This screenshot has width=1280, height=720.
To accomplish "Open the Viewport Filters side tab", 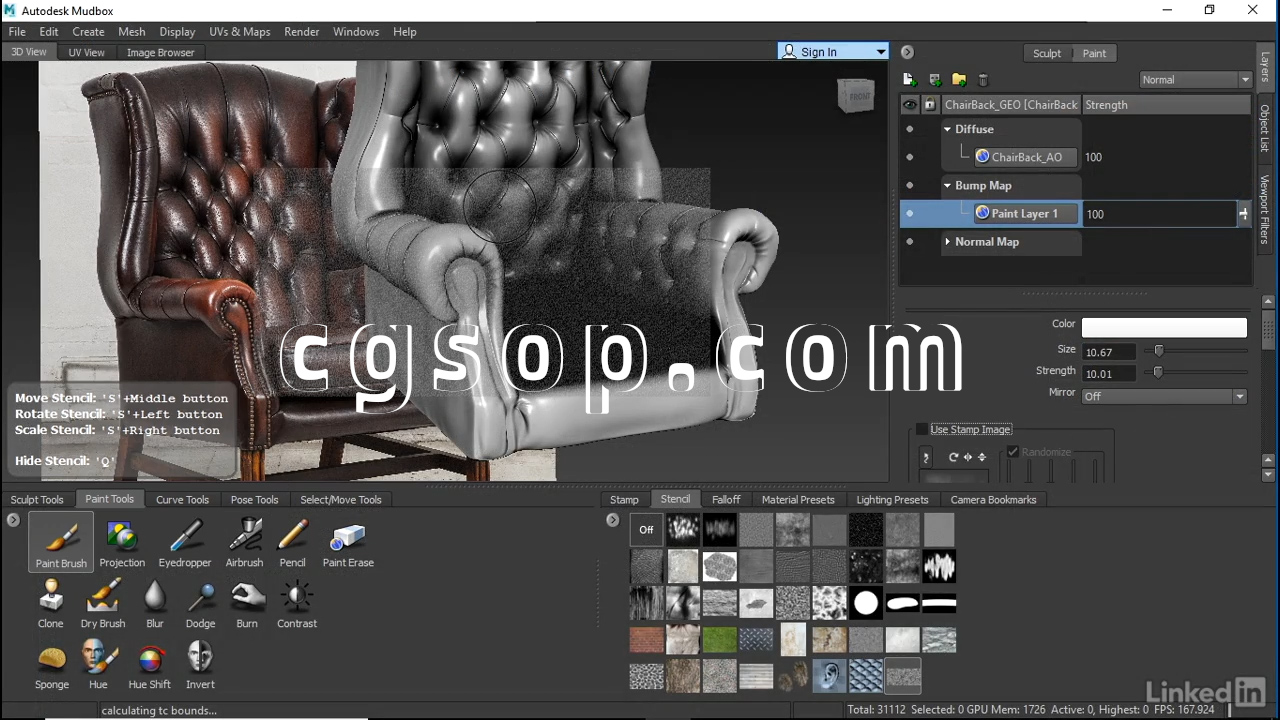I will (x=1265, y=210).
